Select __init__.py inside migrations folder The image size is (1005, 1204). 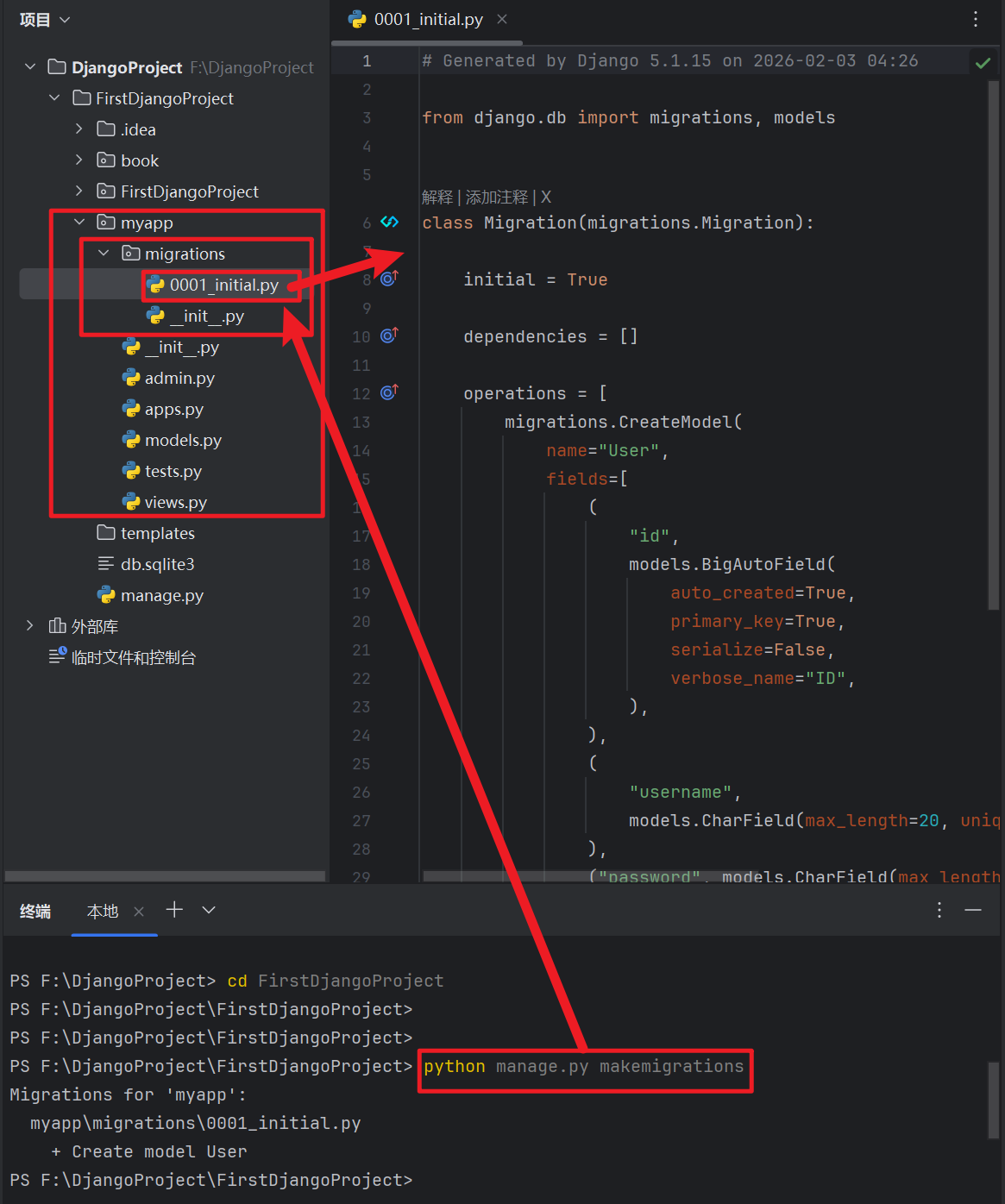coord(206,316)
